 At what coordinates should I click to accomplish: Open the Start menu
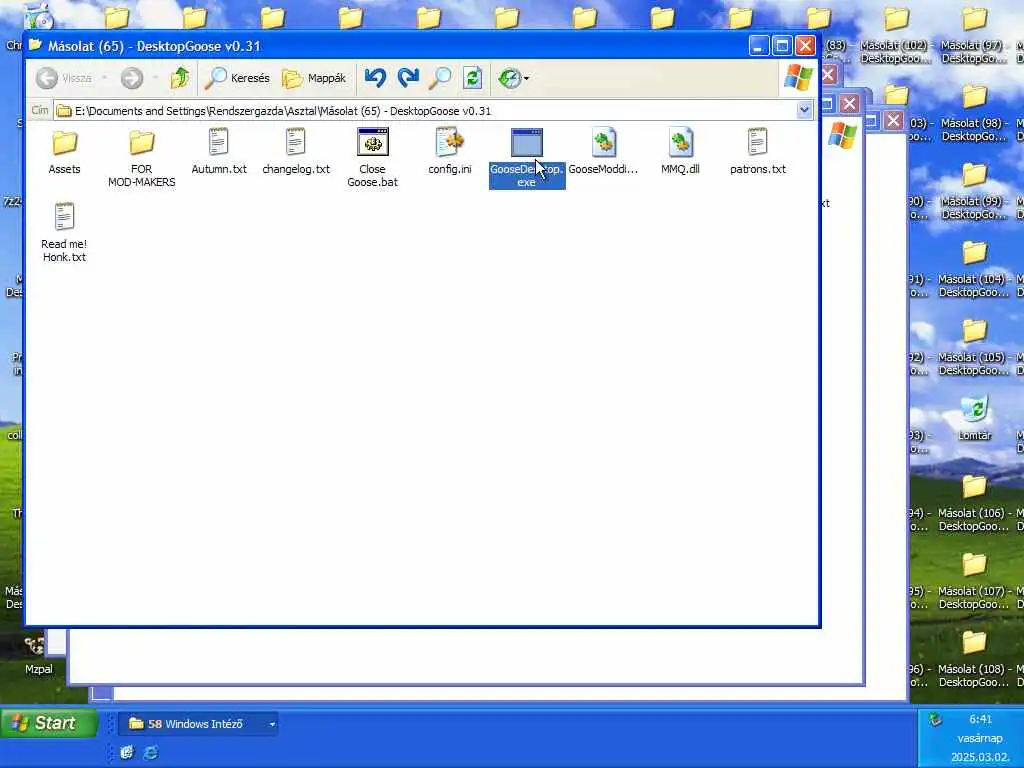48,723
